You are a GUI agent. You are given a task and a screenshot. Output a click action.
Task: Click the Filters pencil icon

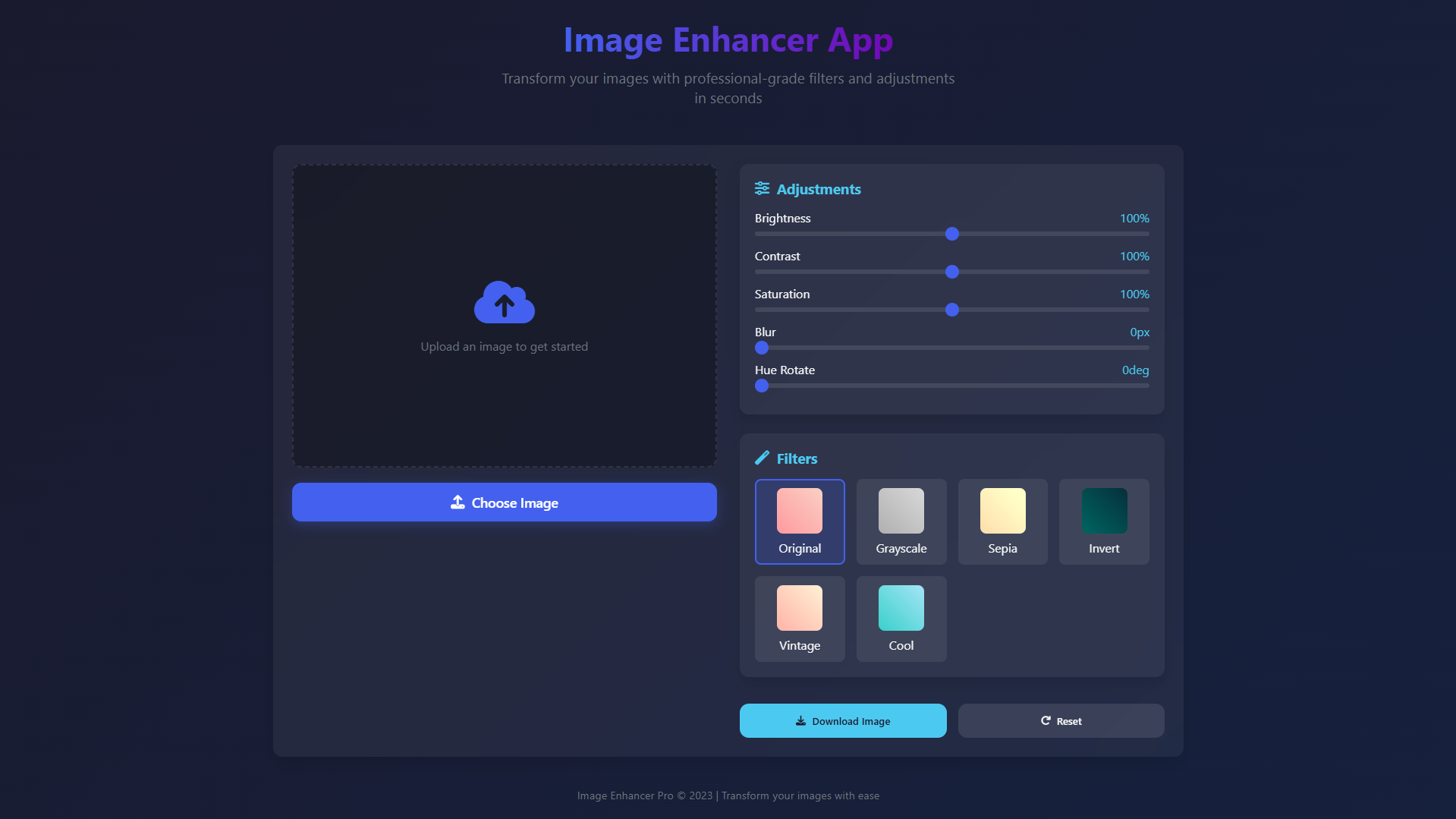[x=762, y=458]
